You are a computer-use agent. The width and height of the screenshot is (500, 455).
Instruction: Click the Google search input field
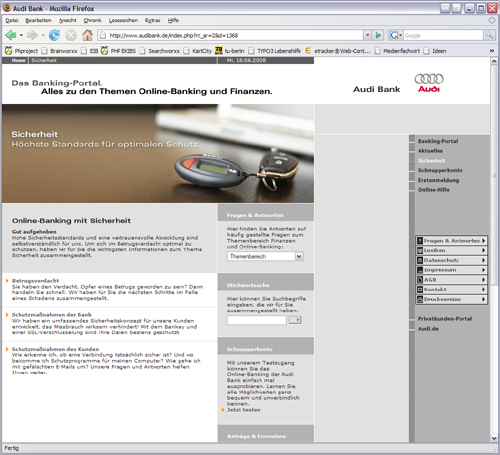click(443, 35)
